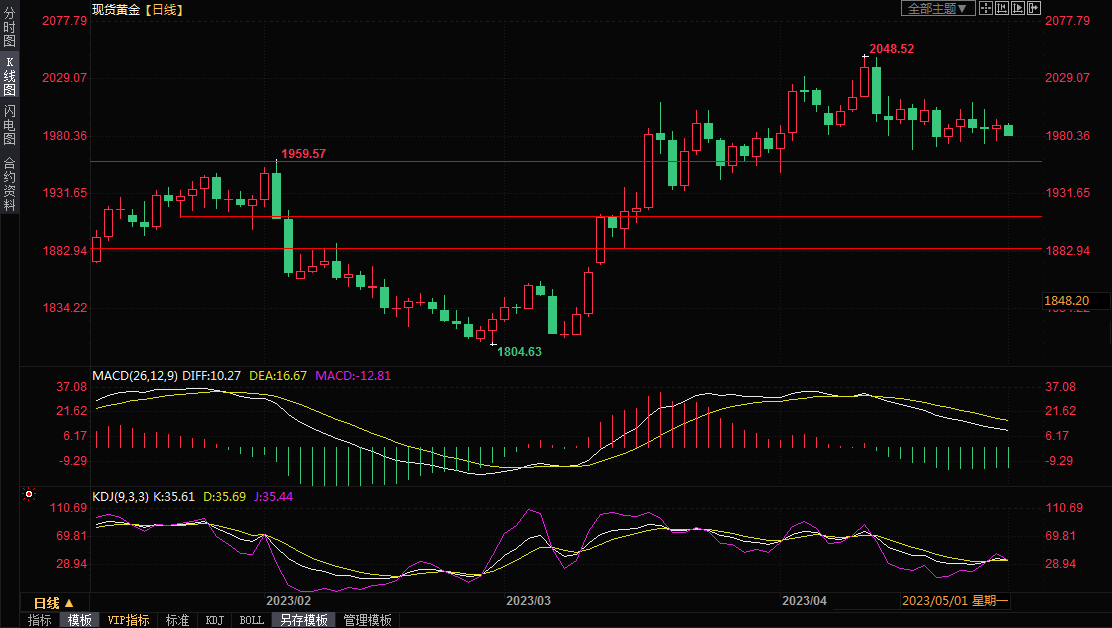The height and width of the screenshot is (628, 1112).
Task: Expand the 日线 period selector
Action: pyautogui.click(x=53, y=603)
